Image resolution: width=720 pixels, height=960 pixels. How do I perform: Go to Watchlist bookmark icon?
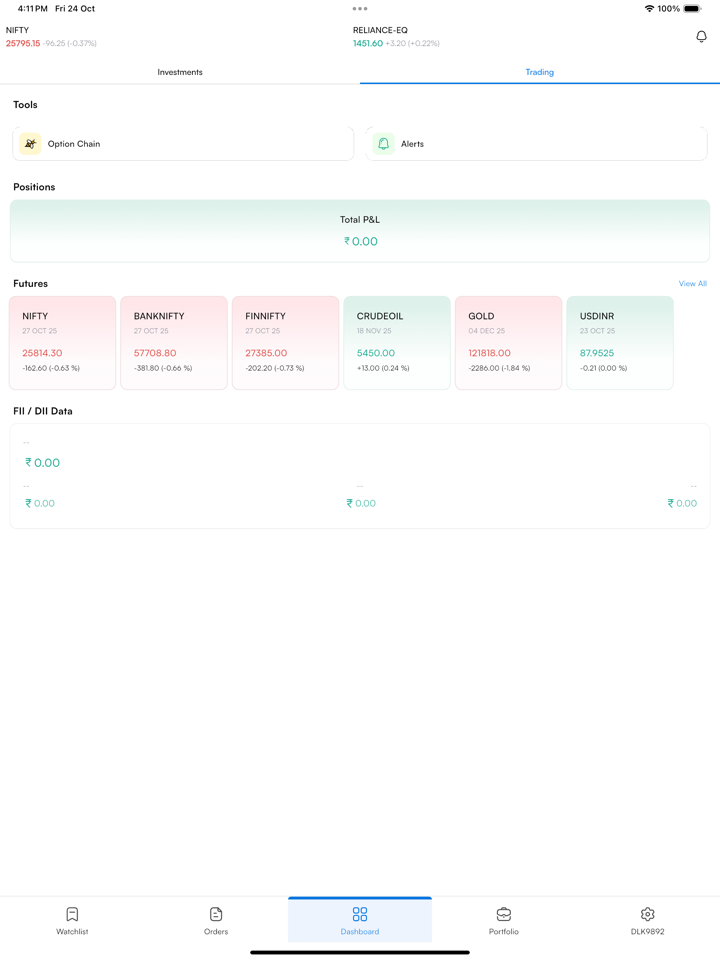coord(72,914)
